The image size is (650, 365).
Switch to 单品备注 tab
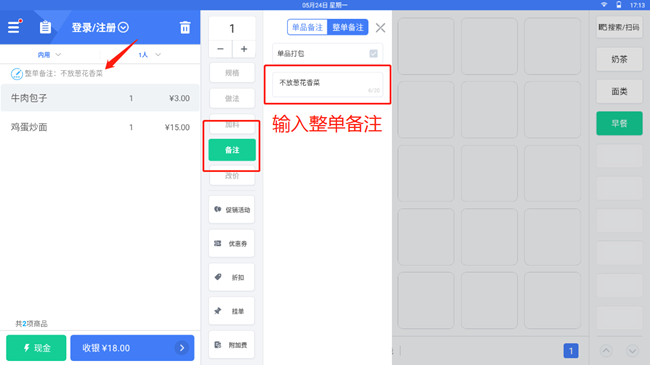tap(307, 27)
